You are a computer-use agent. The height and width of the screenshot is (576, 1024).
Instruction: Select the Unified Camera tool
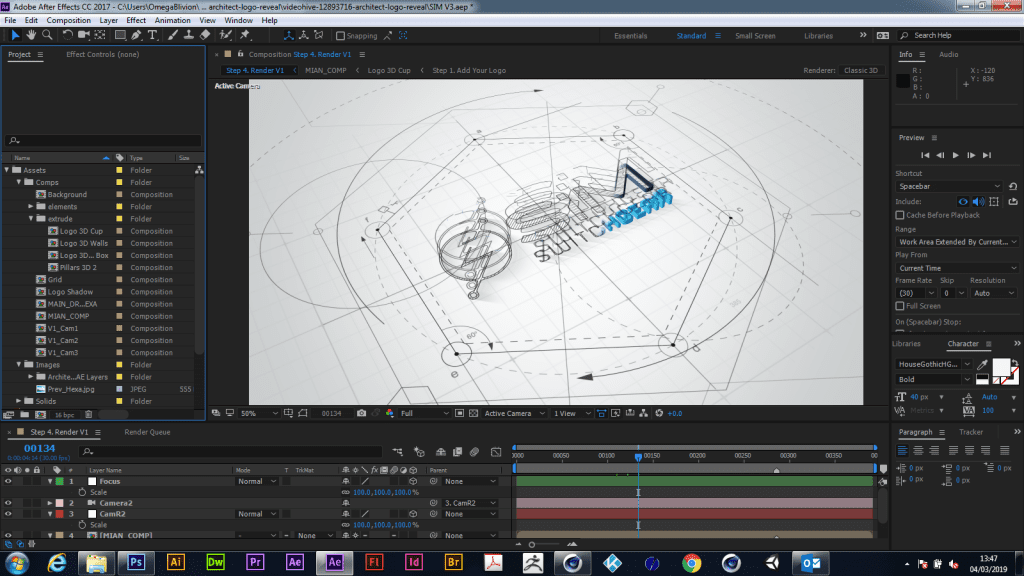[x=84, y=35]
